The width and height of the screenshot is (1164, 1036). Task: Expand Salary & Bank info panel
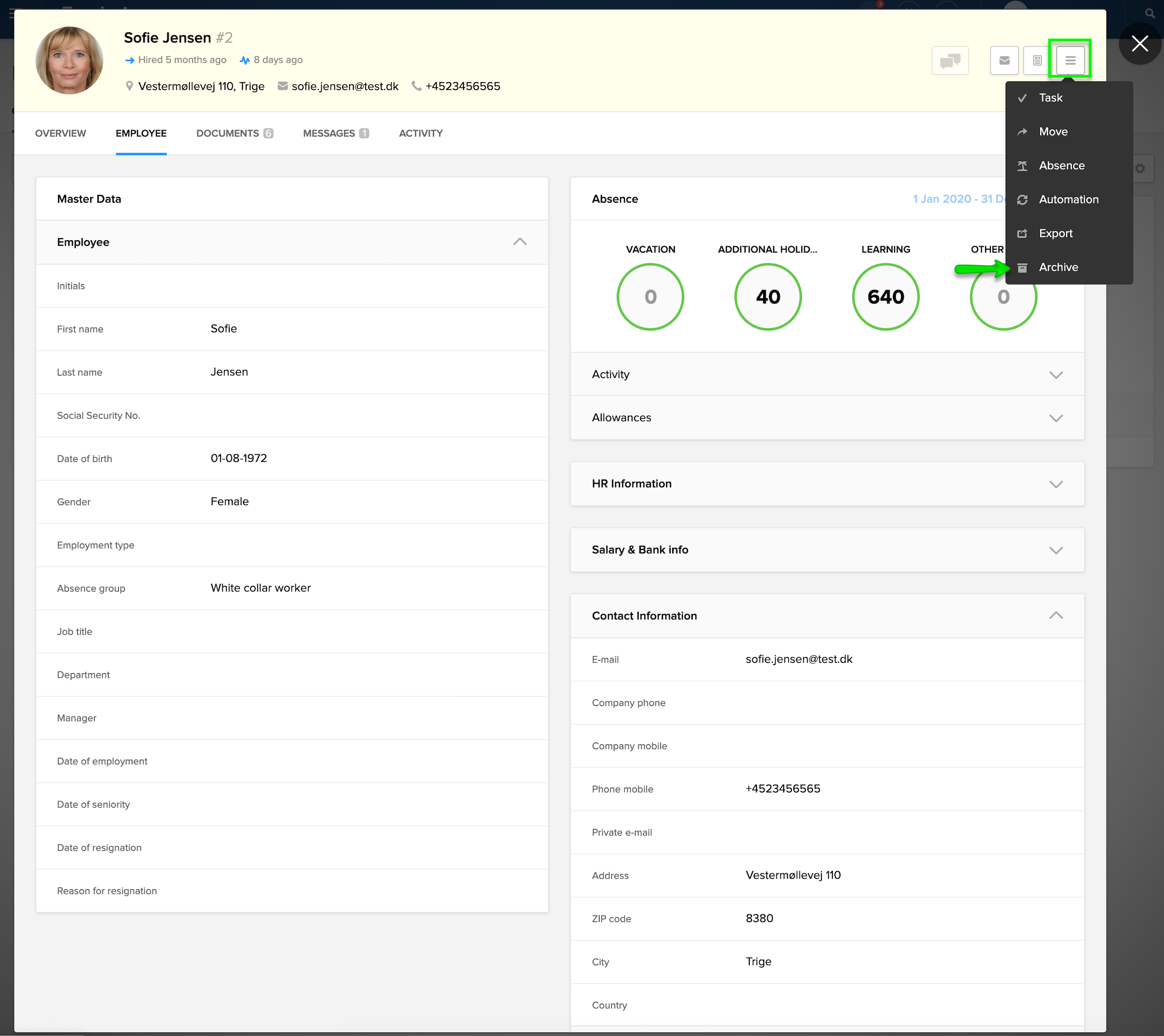[x=1056, y=550]
